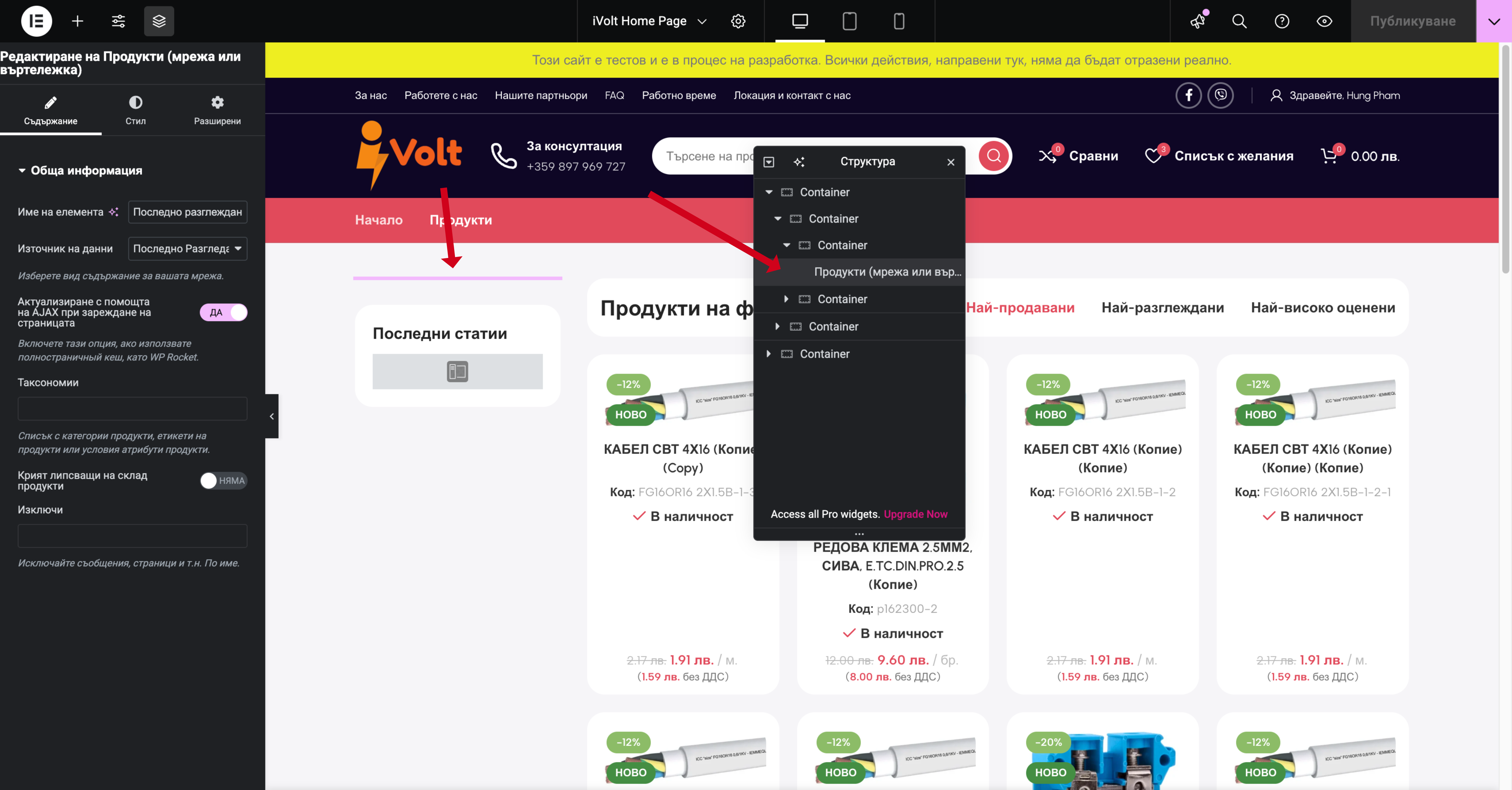Click the Таксономии input field

[x=133, y=408]
